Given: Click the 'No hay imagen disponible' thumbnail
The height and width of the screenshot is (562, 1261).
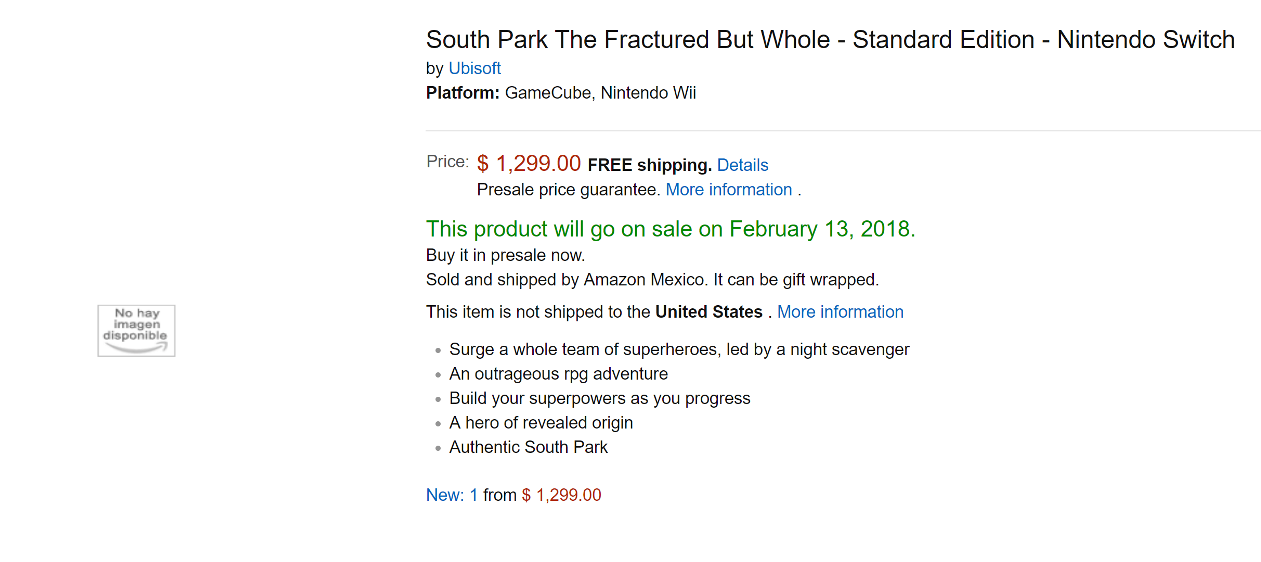Looking at the screenshot, I should [136, 331].
